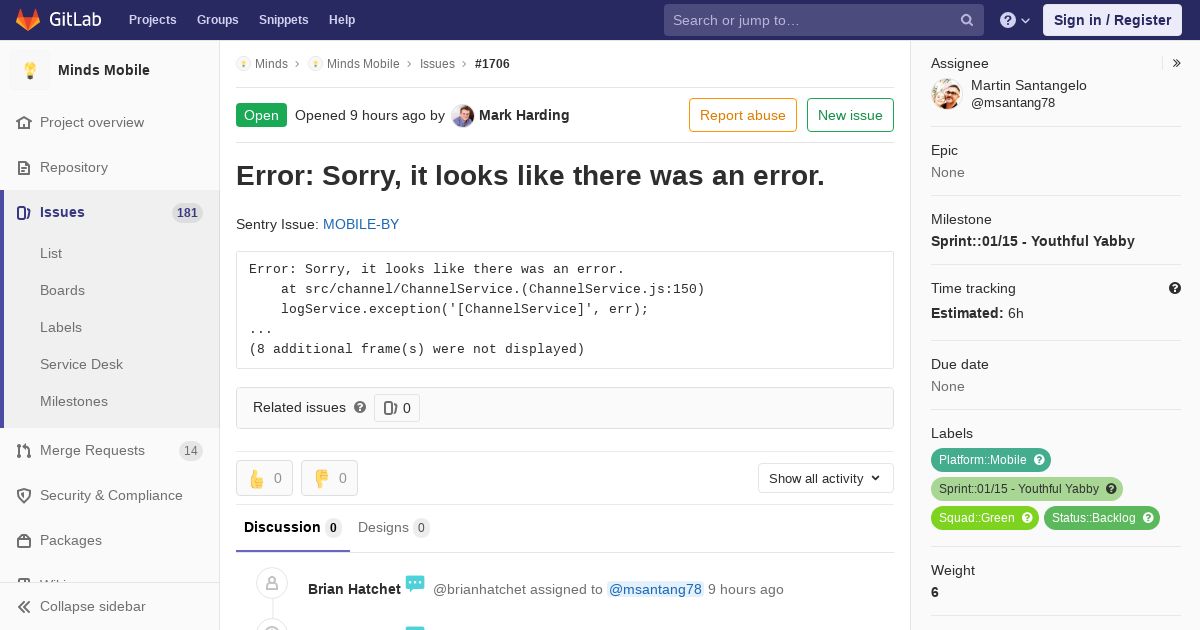The height and width of the screenshot is (630, 1200).
Task: Click the Merge Requests 14 count badge
Action: tap(191, 451)
